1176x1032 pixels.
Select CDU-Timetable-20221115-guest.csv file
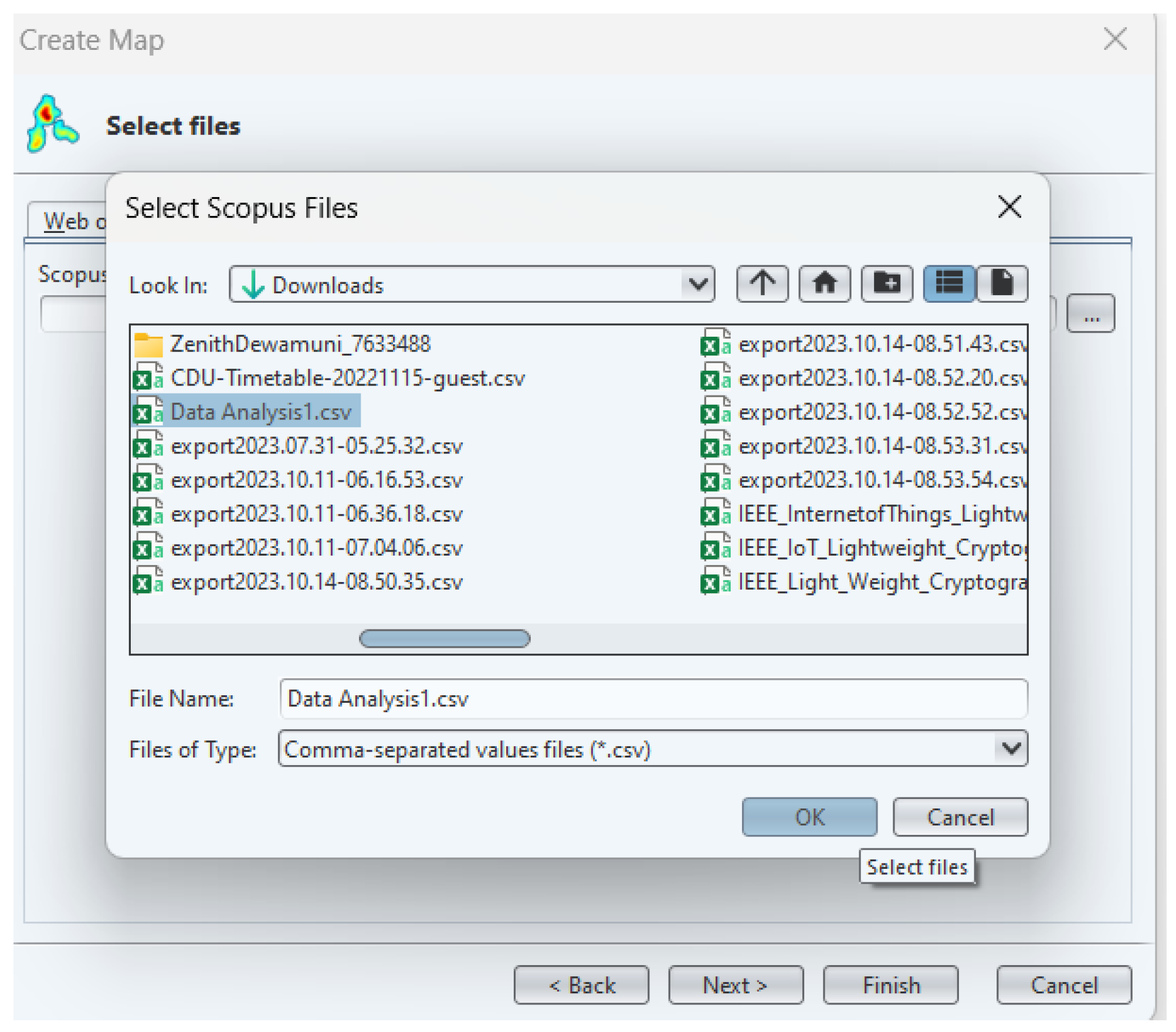tap(347, 378)
